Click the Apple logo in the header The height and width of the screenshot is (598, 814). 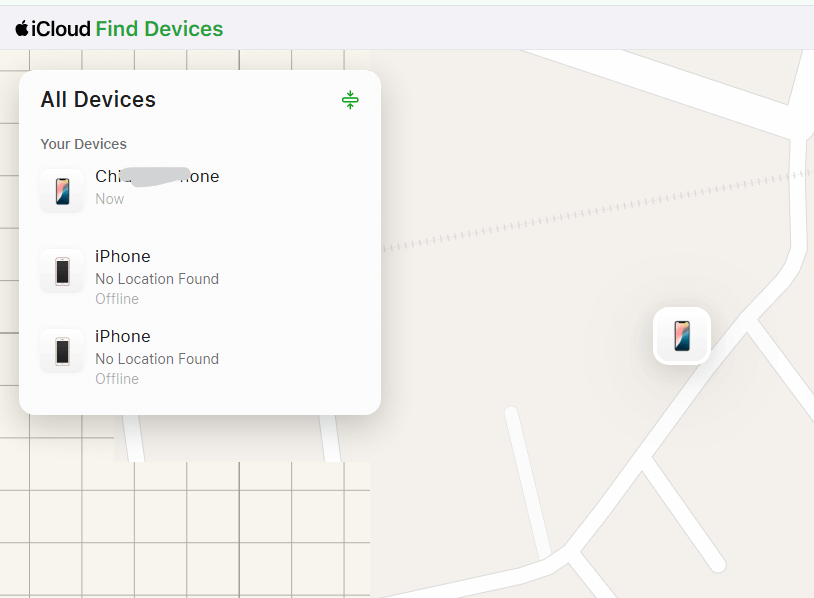pyautogui.click(x=22, y=28)
